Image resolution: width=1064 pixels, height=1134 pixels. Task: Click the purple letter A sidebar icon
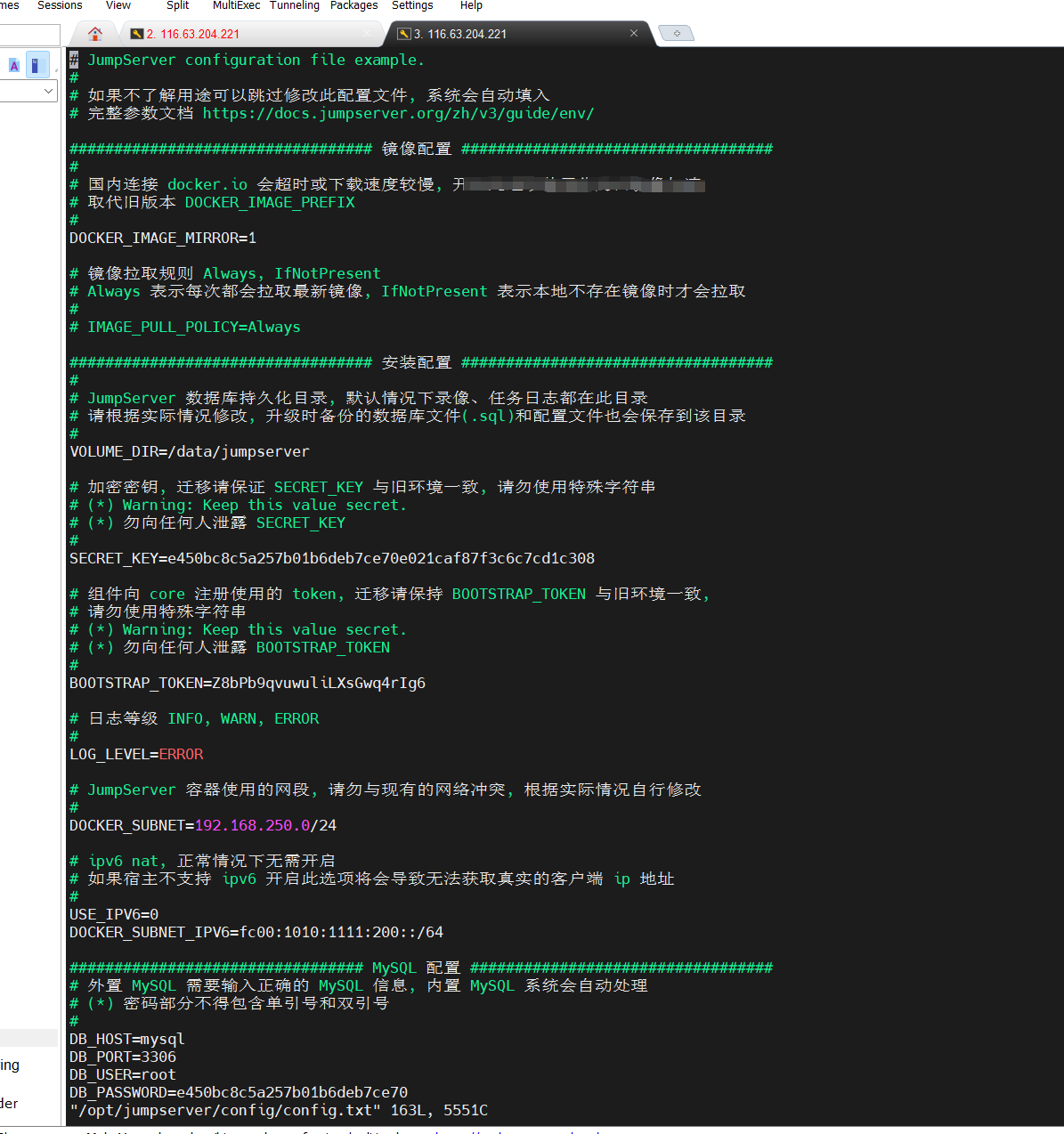[14, 65]
